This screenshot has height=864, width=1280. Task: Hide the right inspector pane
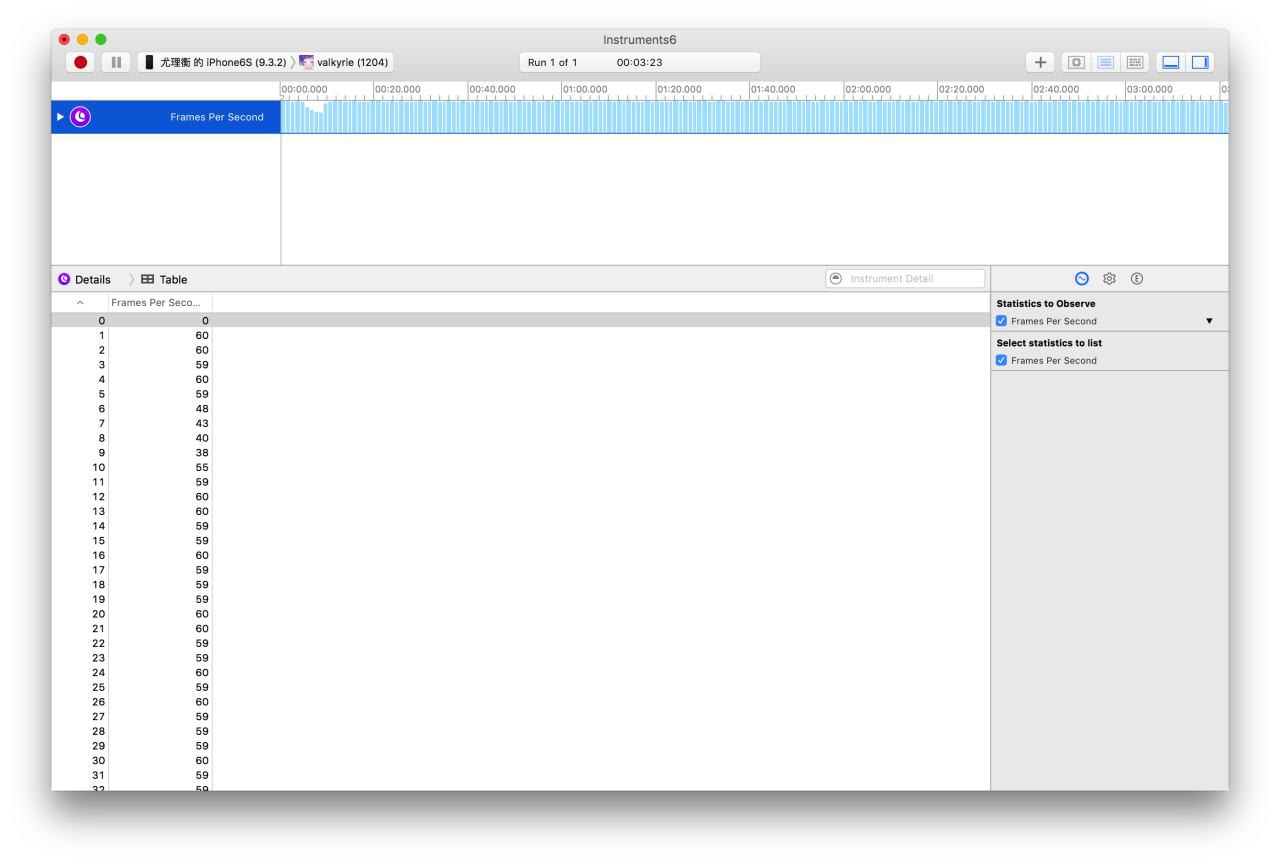click(1199, 62)
